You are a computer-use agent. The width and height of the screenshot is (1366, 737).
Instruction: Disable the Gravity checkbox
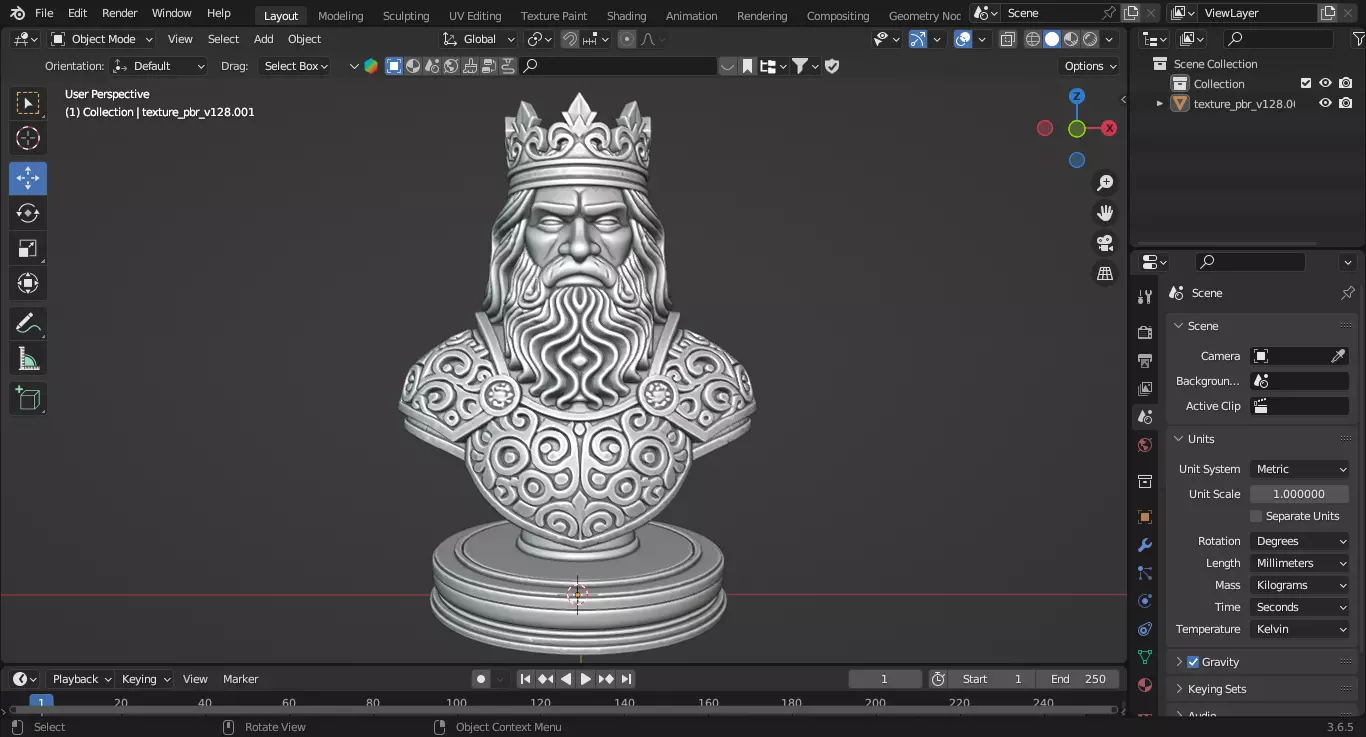[x=1193, y=662]
